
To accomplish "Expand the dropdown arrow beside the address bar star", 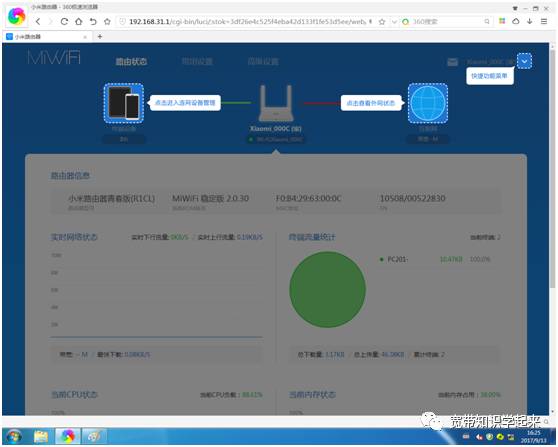I will tap(394, 22).
